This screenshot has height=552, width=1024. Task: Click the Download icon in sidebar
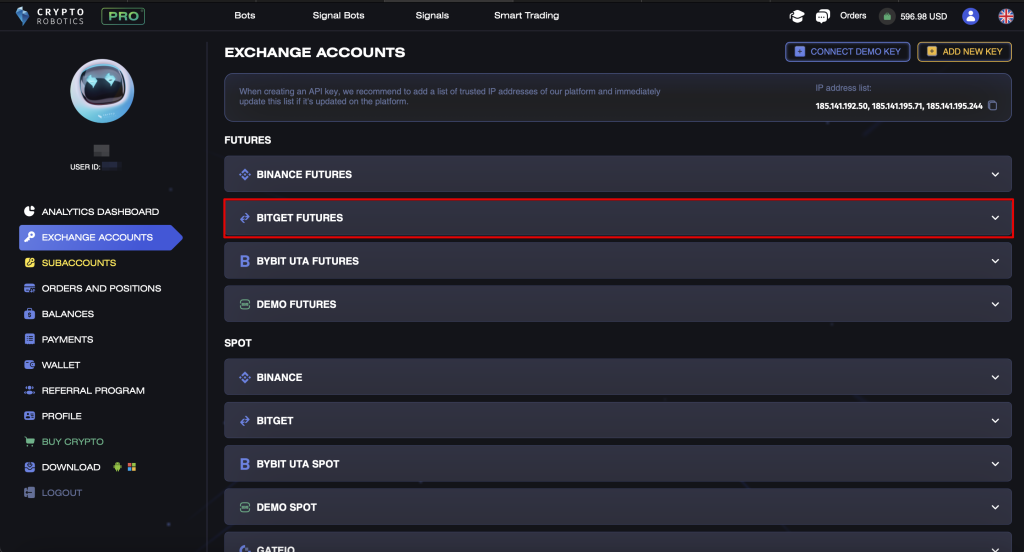point(29,467)
